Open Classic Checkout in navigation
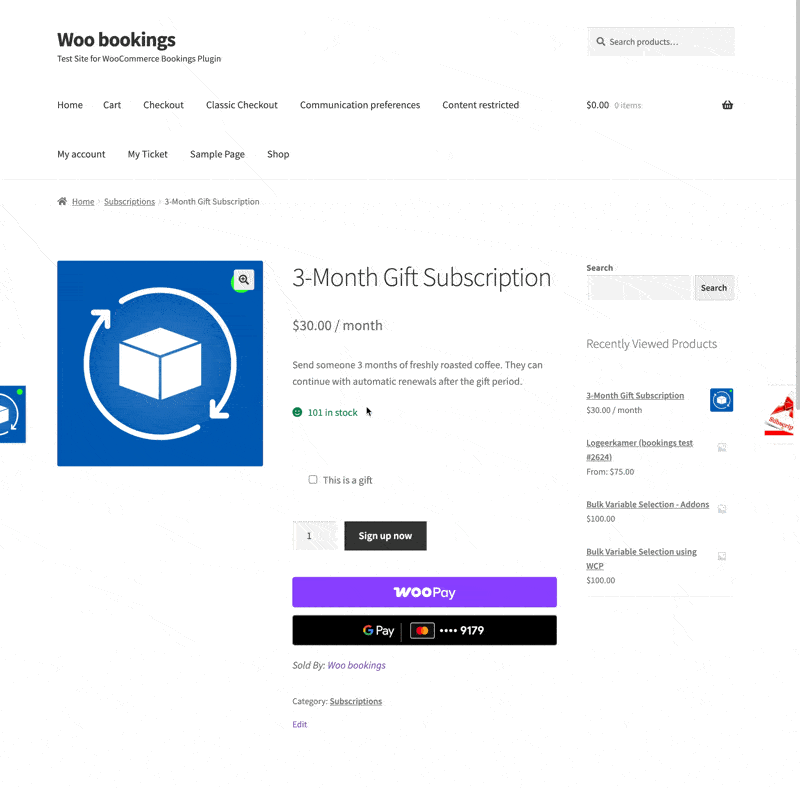 pyautogui.click(x=242, y=105)
